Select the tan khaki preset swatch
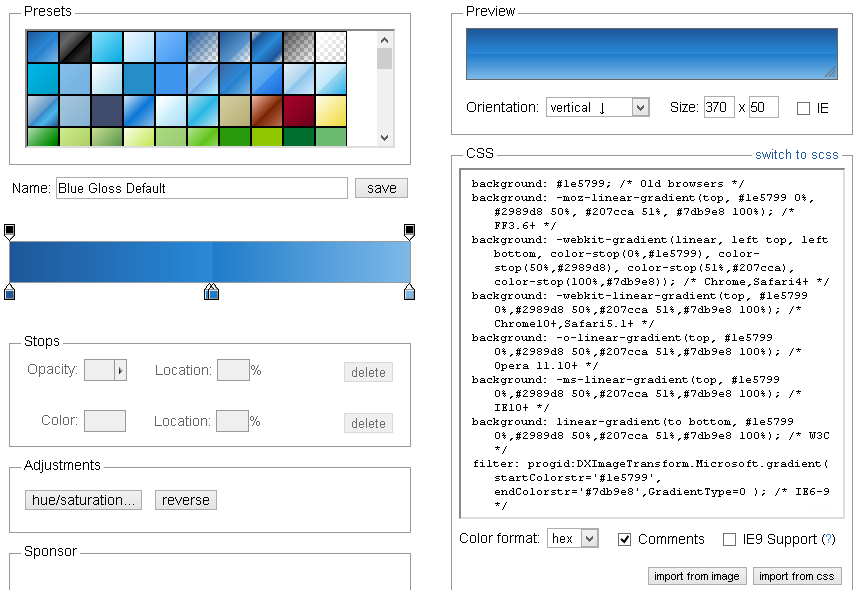The width and height of the screenshot is (858, 590). (x=235, y=111)
